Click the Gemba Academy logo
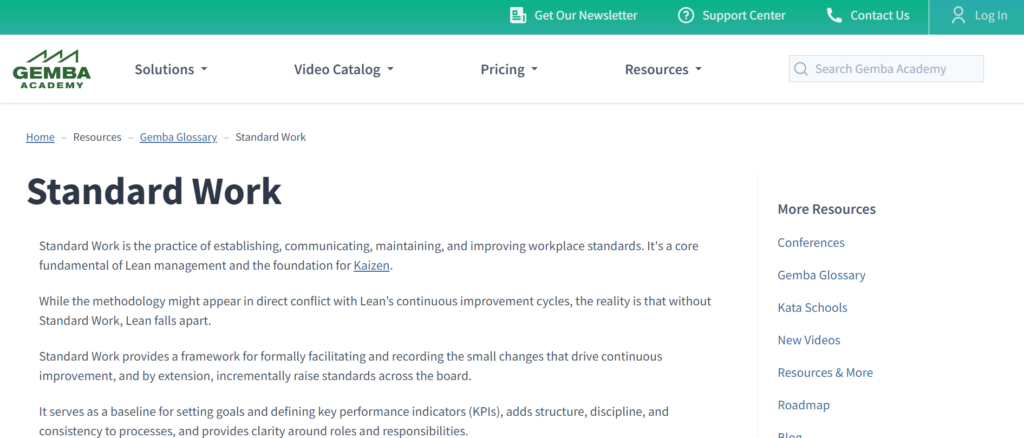 coord(52,69)
